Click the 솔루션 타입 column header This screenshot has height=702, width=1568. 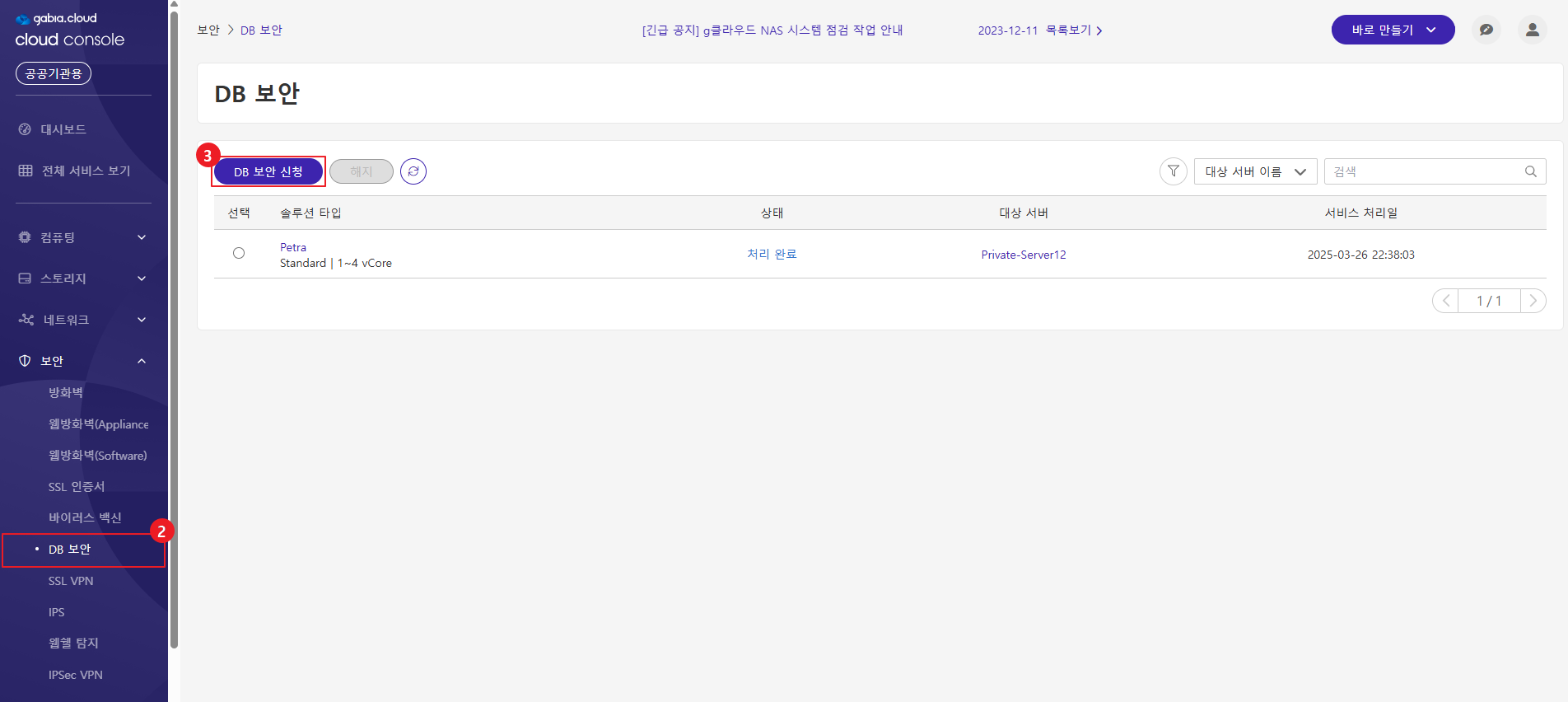310,213
